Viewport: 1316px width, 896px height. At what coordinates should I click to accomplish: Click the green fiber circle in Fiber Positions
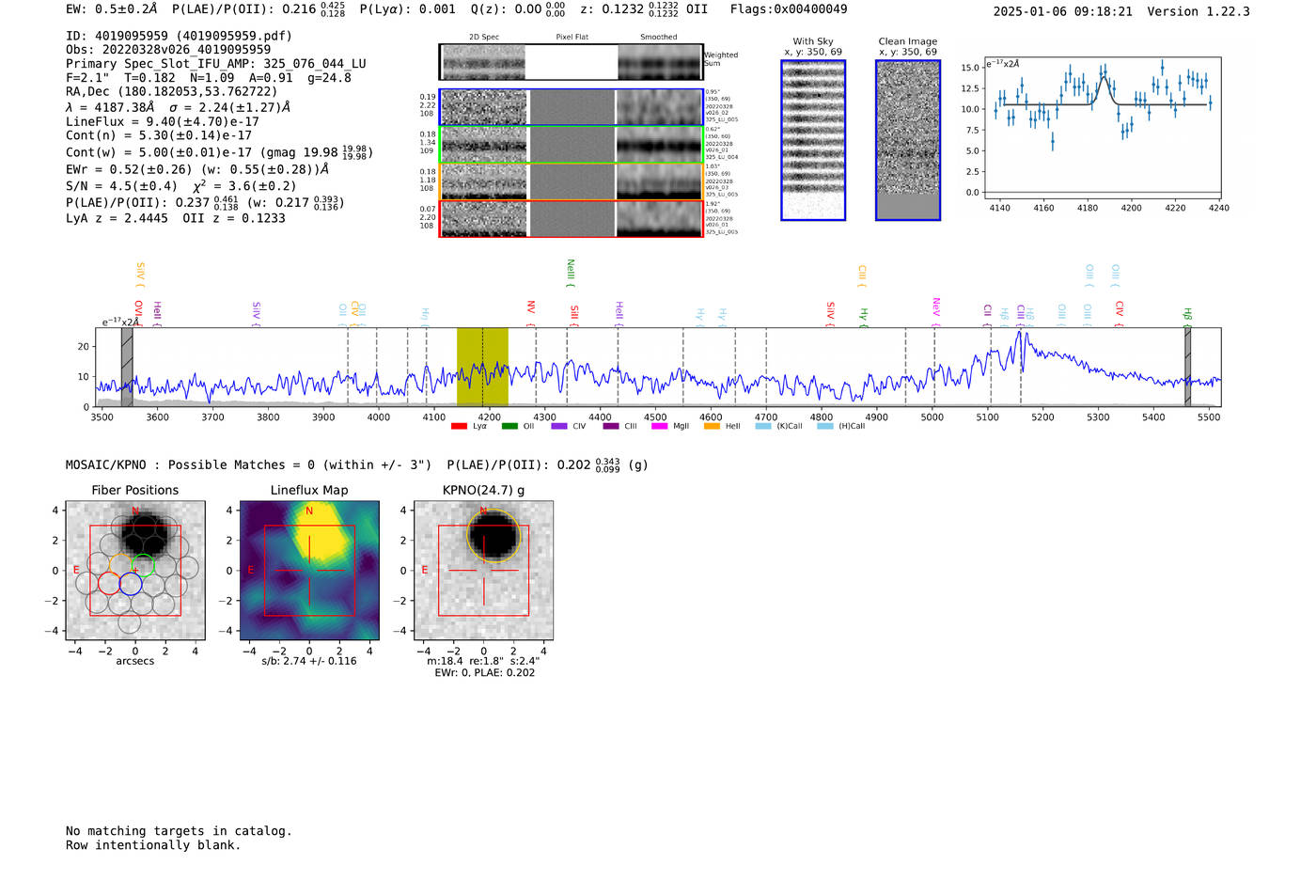click(x=143, y=565)
